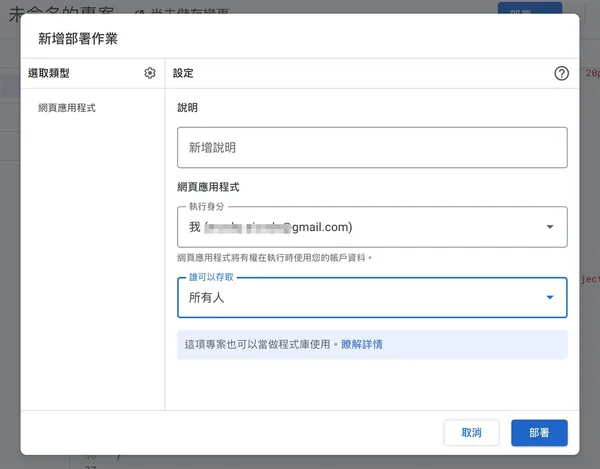Screen dimensions: 600x469
Task: Click the 新增部署作業 dialog title
Action: pos(78,39)
